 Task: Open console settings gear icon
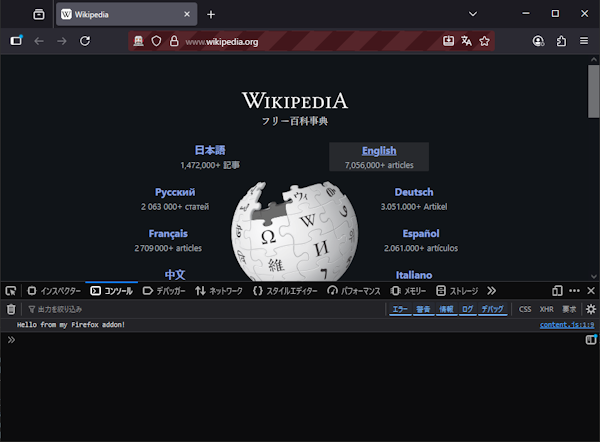[x=590, y=310]
